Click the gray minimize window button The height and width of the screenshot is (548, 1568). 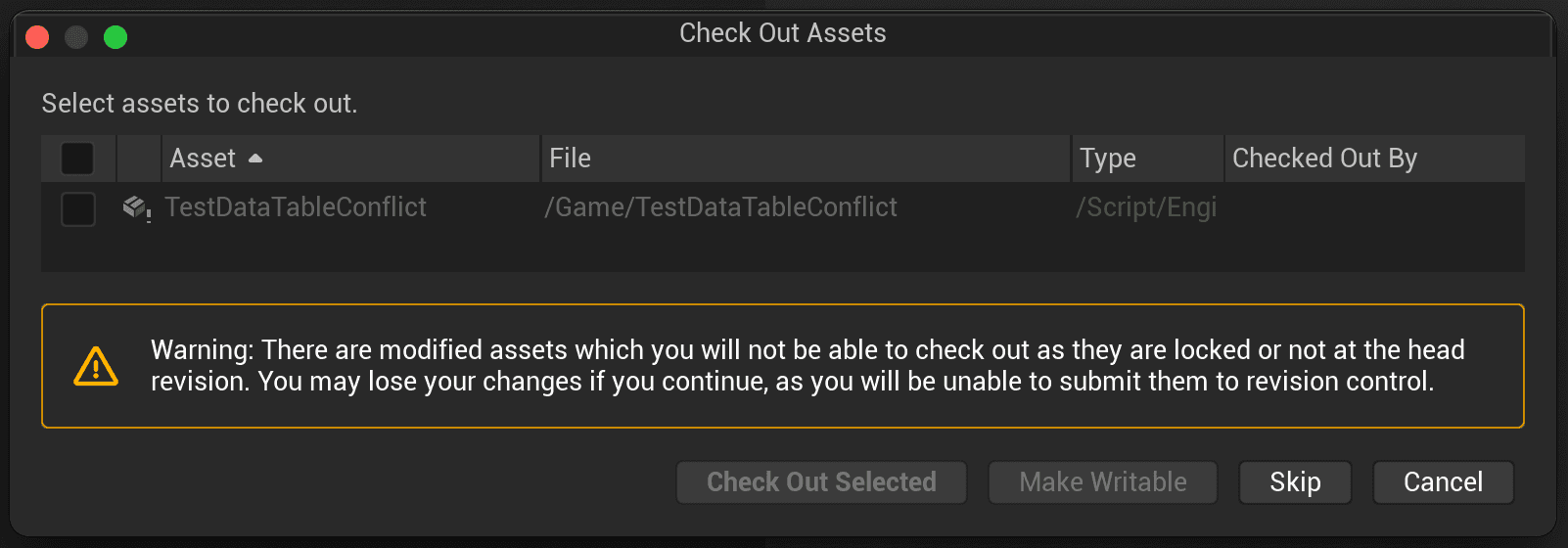coord(76,37)
